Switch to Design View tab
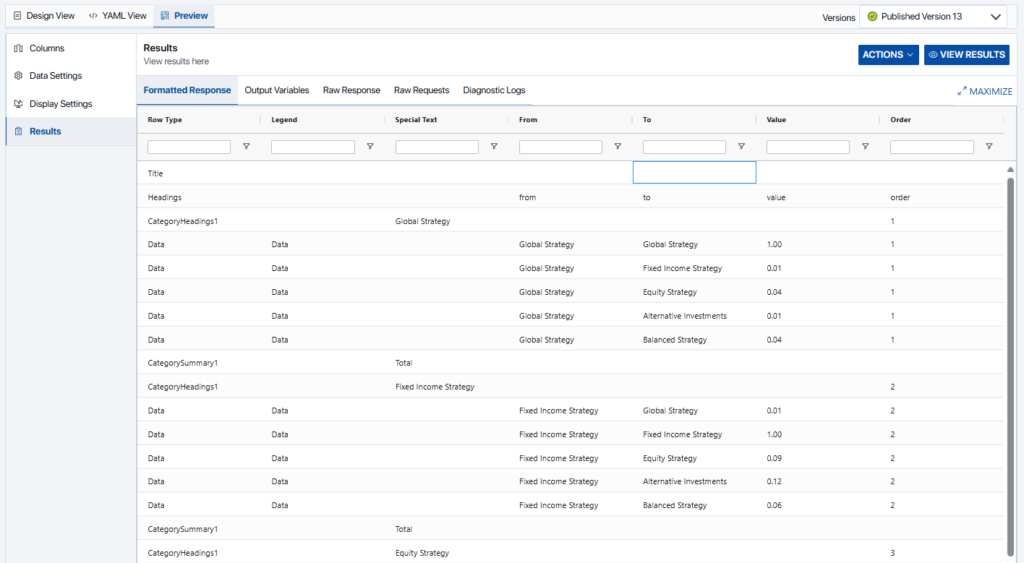Image resolution: width=1024 pixels, height=563 pixels. click(44, 16)
